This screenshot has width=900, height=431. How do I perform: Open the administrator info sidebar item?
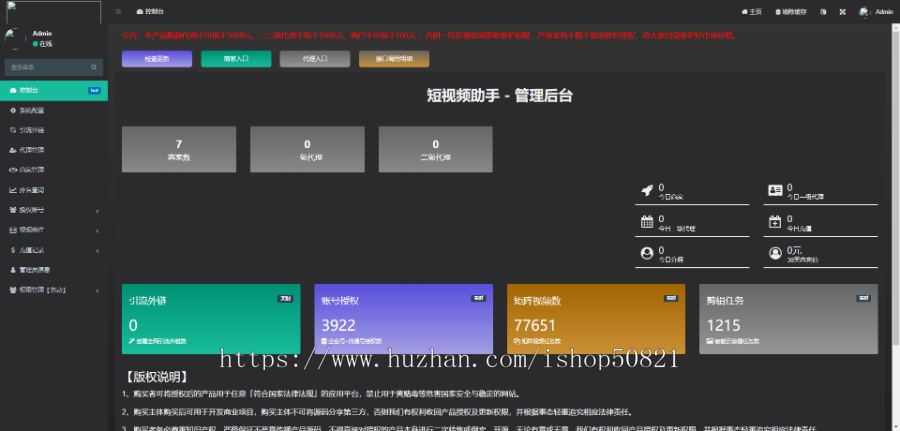coord(54,270)
